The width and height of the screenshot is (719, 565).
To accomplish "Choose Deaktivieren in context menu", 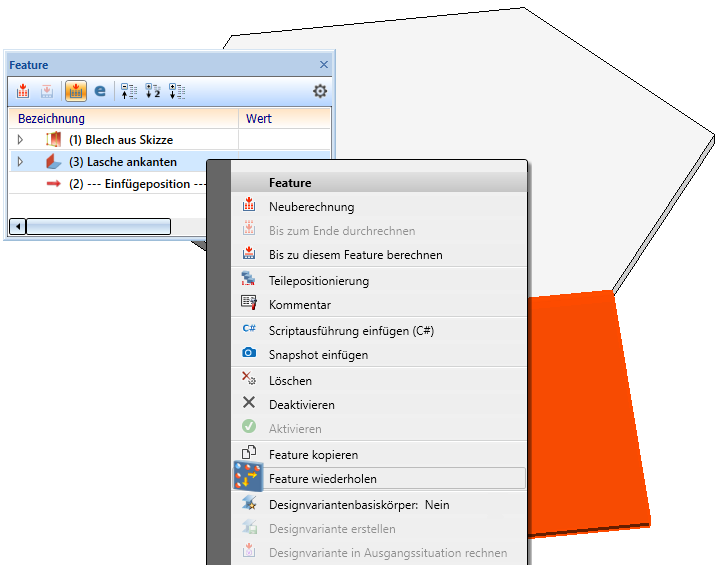I will [x=379, y=404].
